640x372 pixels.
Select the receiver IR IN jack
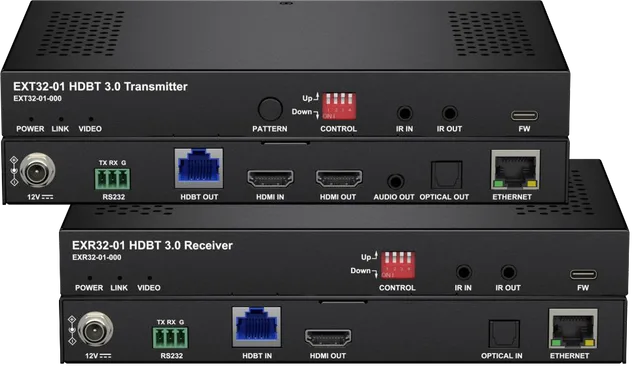tap(463, 272)
